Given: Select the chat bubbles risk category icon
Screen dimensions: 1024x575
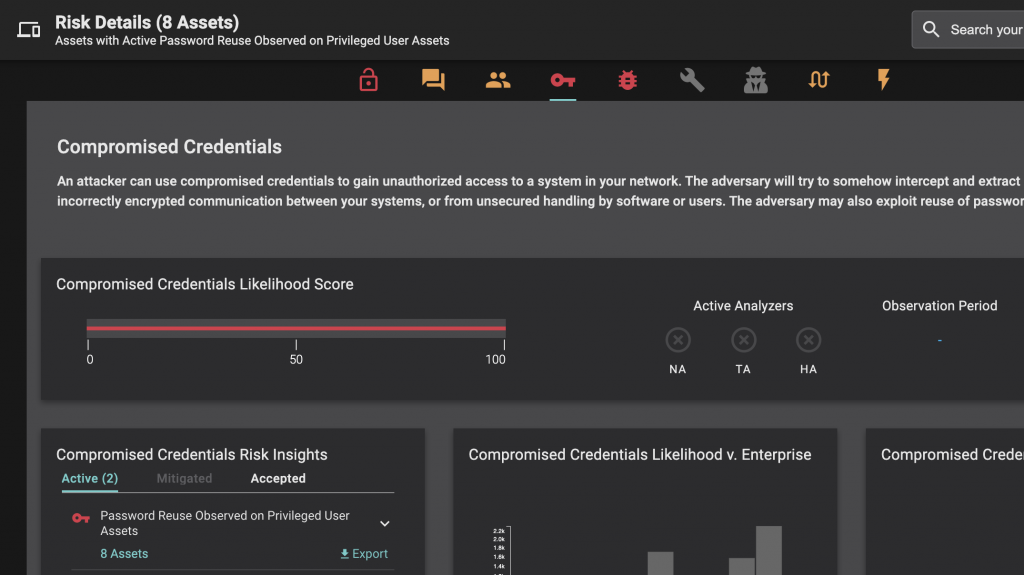Looking at the screenshot, I should click(x=433, y=80).
